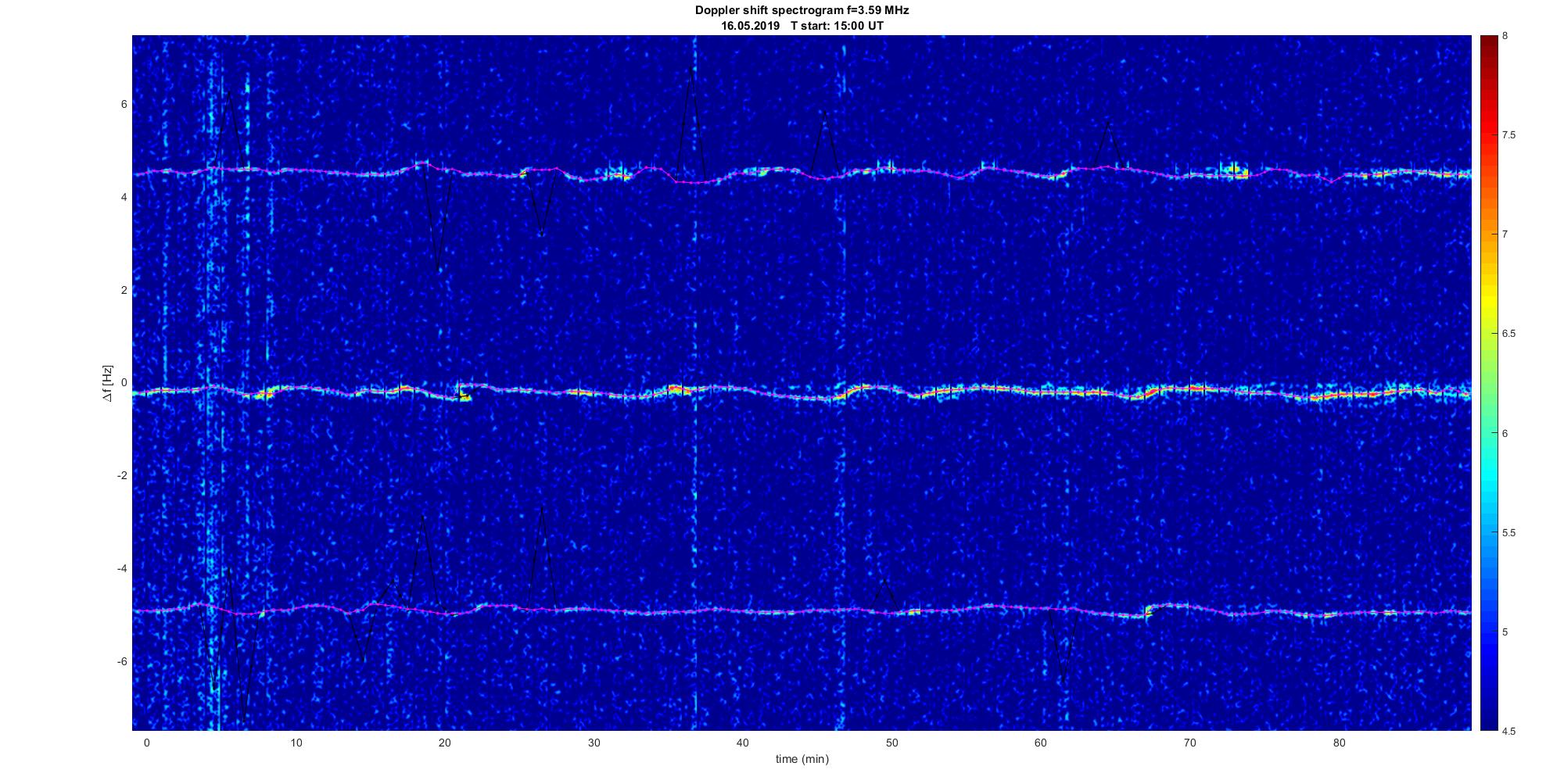Viewport: 1564px width, 784px height.
Task: Click the x-axis tick label '80'
Action: tap(1340, 743)
